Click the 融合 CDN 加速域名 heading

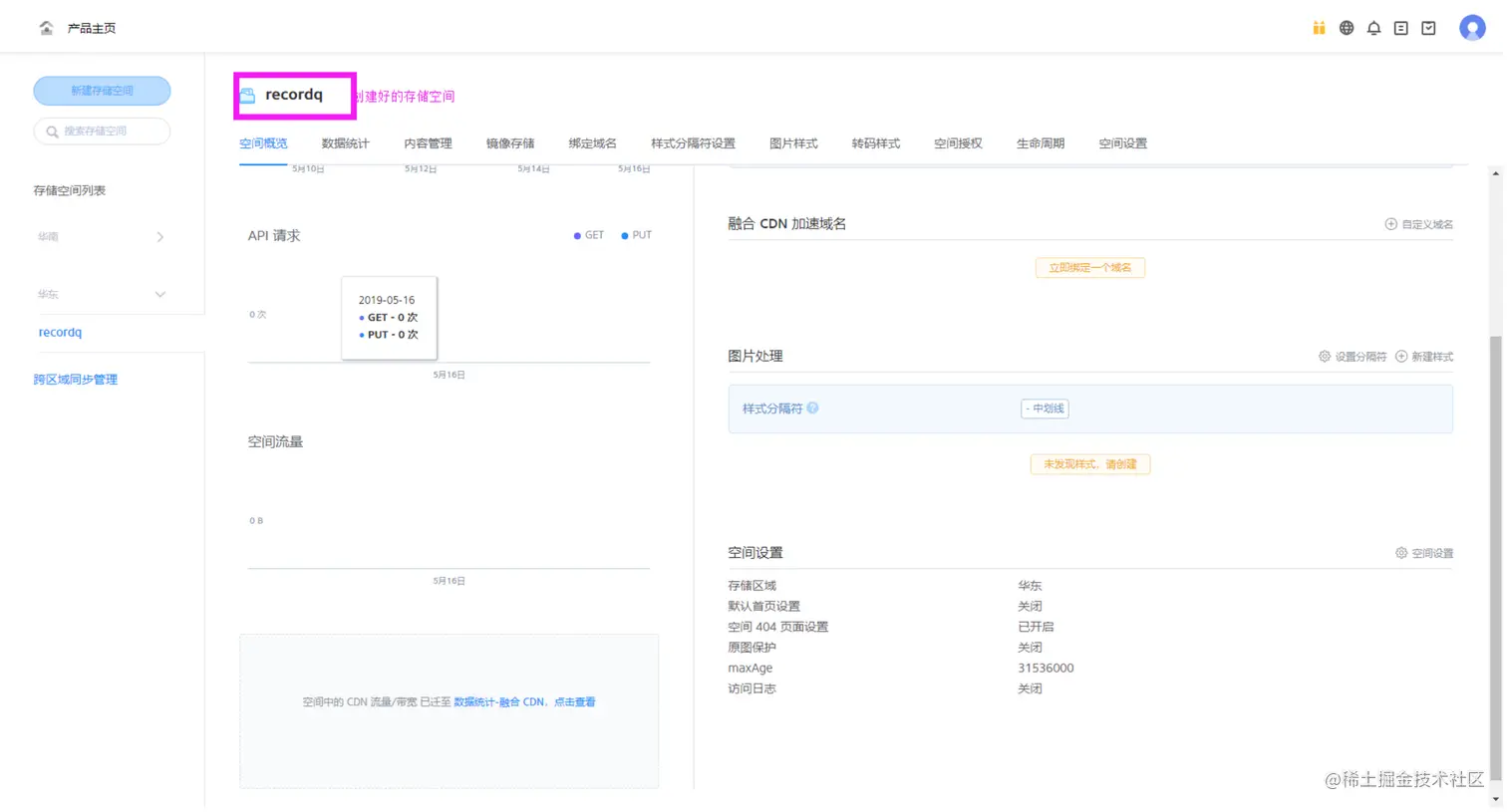click(x=786, y=224)
